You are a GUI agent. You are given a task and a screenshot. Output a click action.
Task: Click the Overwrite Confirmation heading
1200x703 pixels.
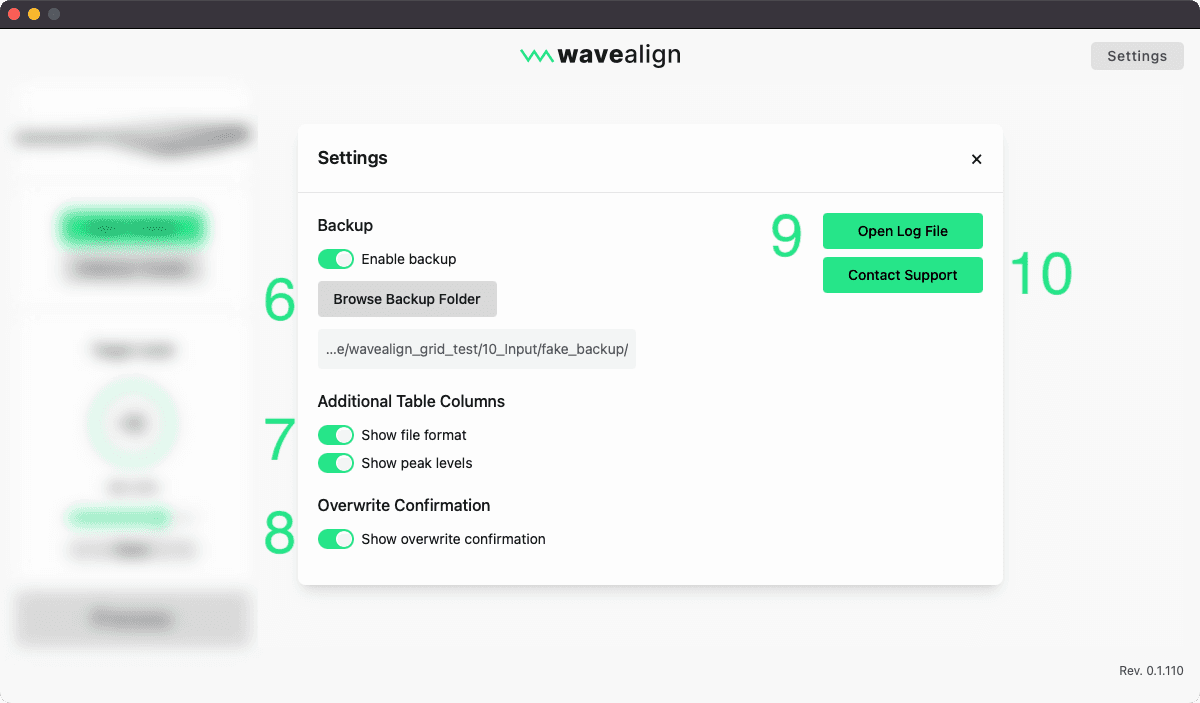click(x=404, y=506)
